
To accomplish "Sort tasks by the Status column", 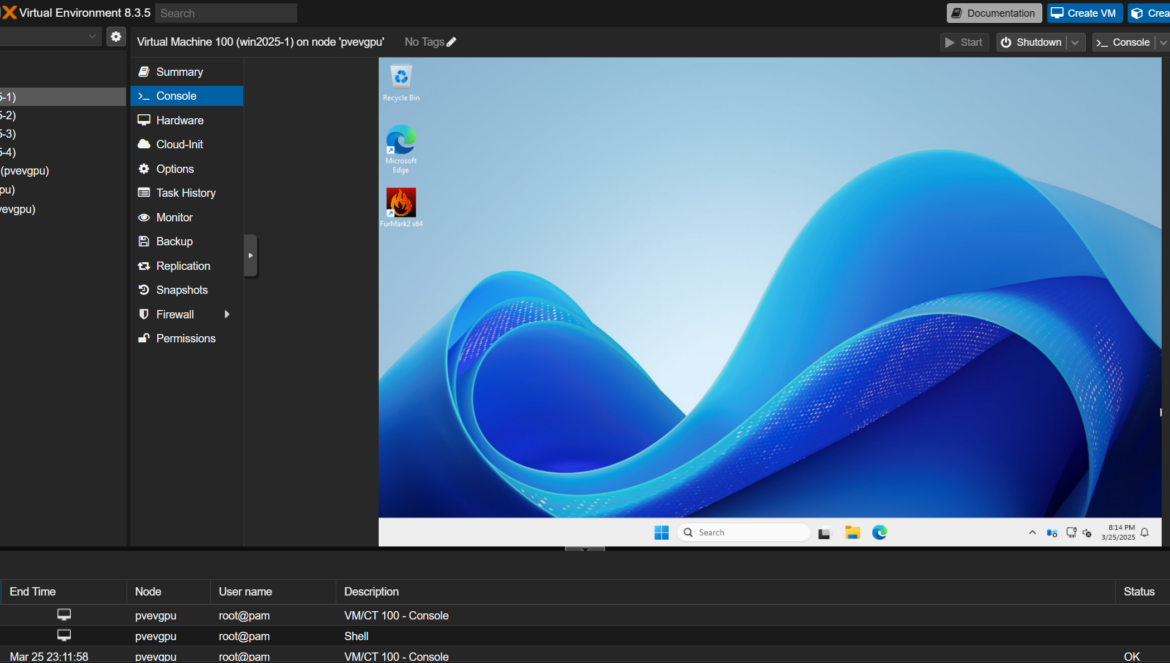I will coord(1142,592).
